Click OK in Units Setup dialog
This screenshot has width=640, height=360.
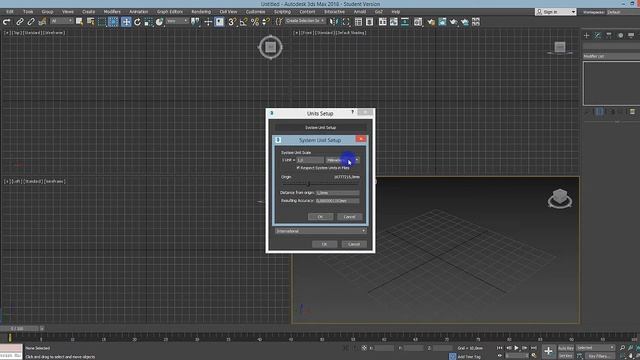(x=324, y=244)
